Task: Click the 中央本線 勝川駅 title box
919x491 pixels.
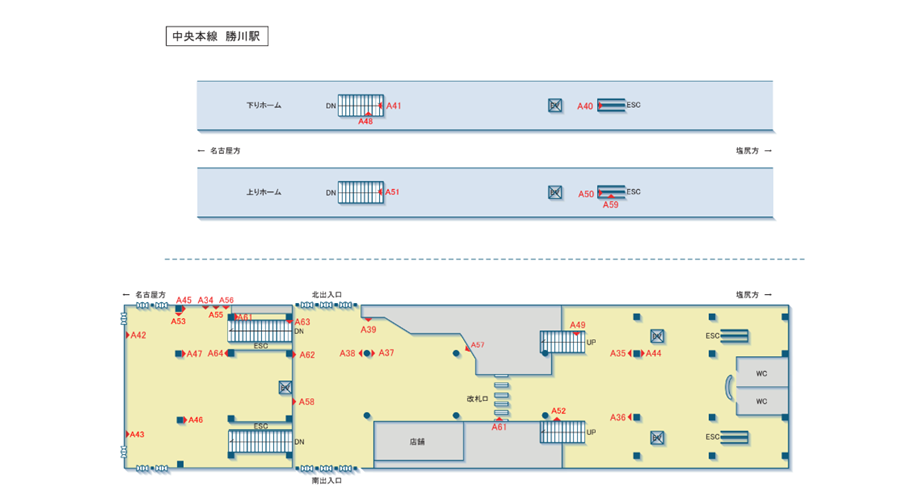Action: click(x=217, y=37)
